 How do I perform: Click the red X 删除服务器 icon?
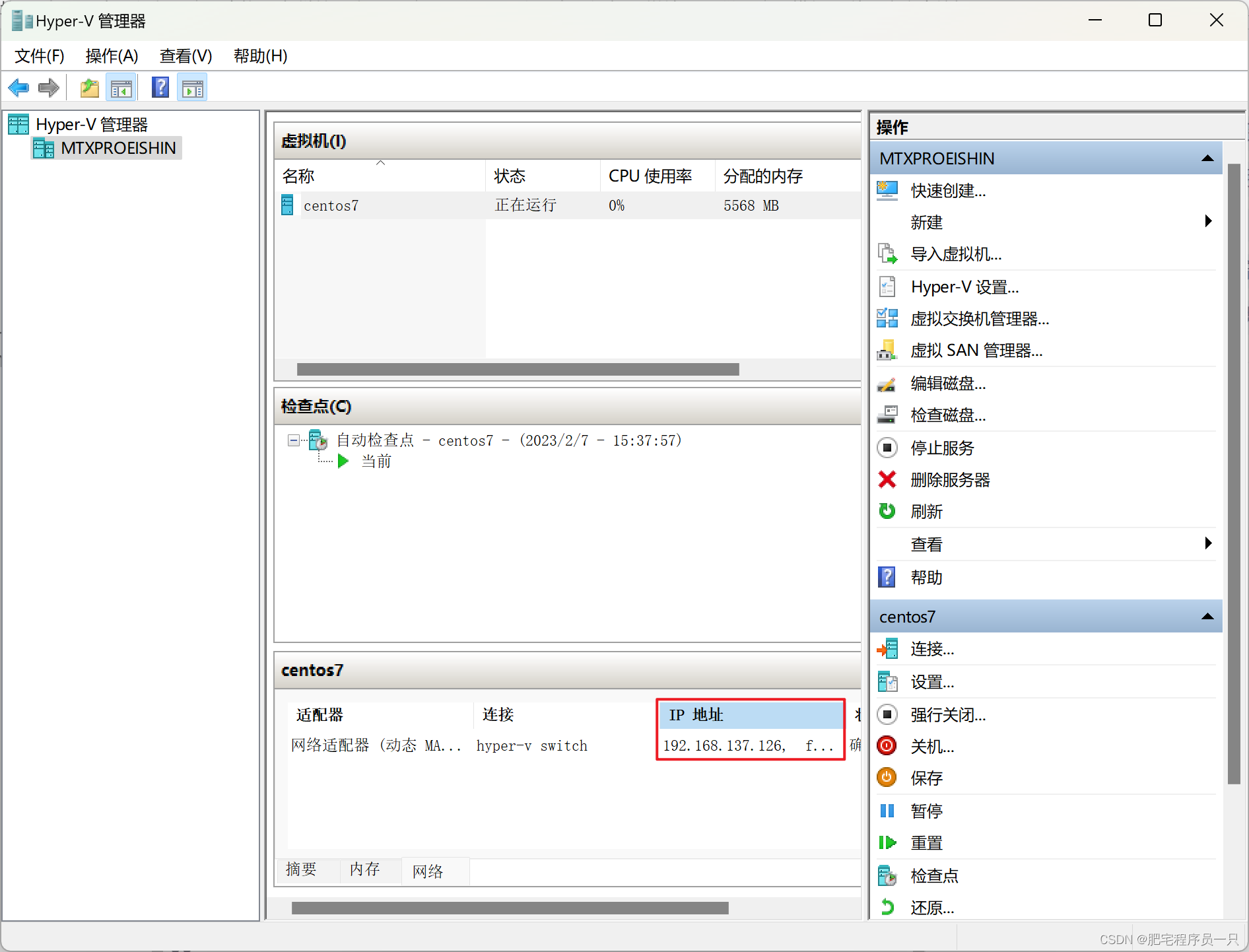coord(887,479)
